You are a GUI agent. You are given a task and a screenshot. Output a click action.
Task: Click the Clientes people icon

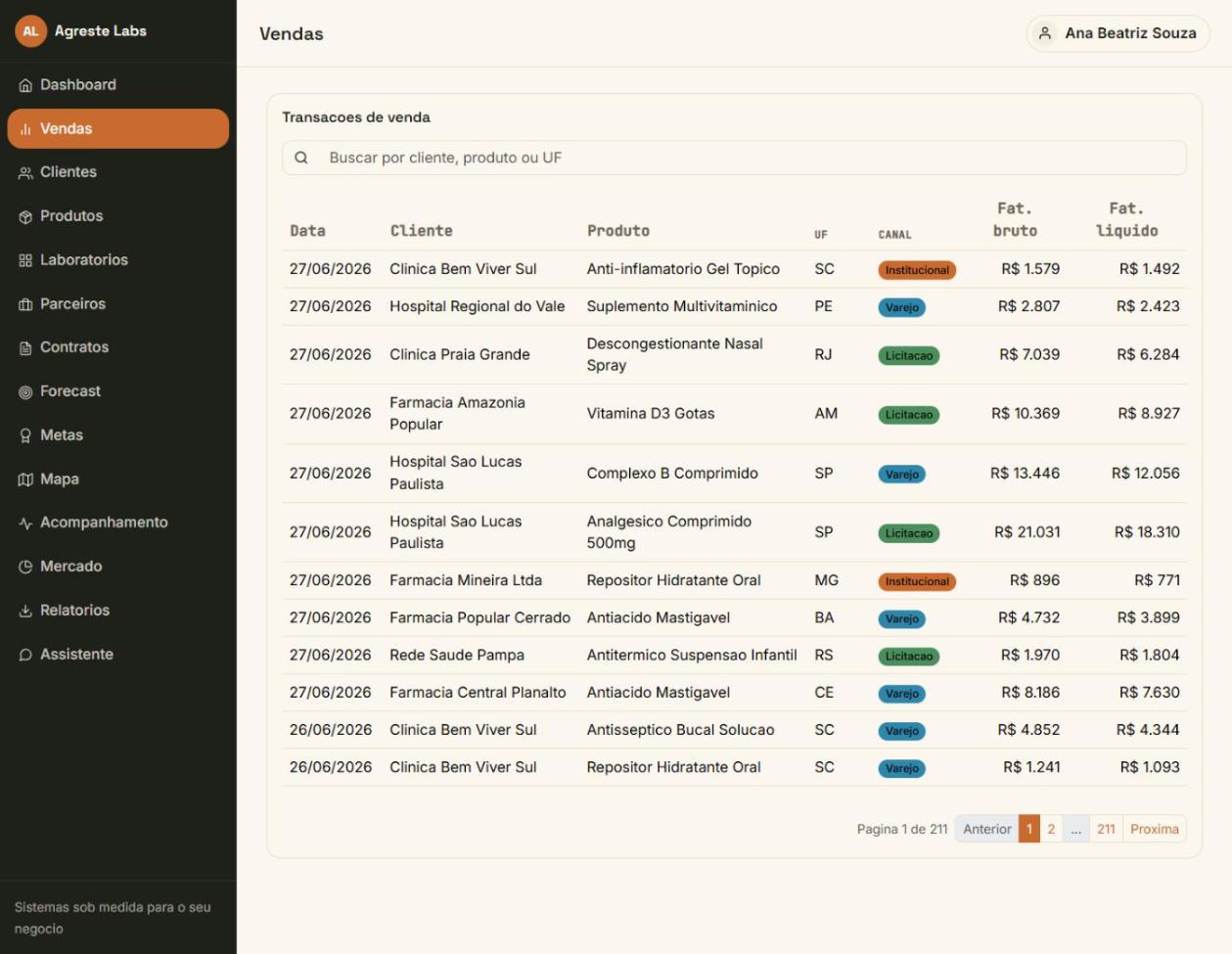point(25,172)
